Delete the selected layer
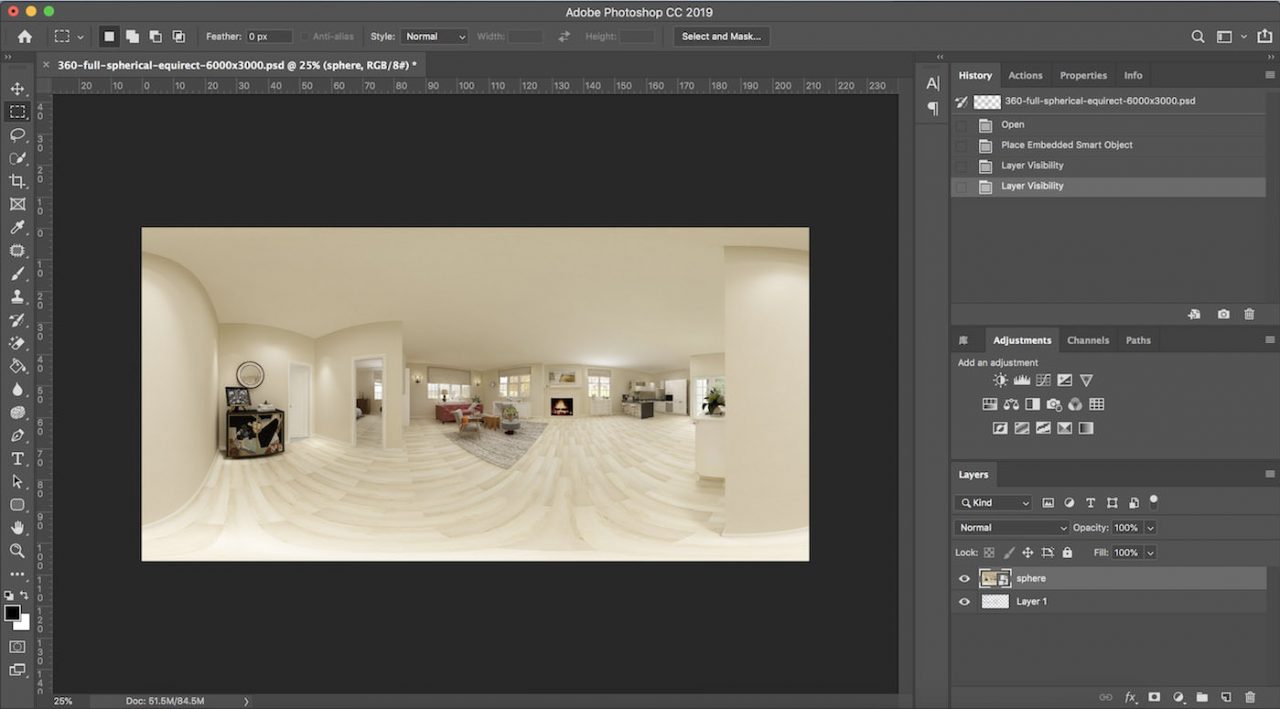The image size is (1280, 709). click(x=1249, y=697)
